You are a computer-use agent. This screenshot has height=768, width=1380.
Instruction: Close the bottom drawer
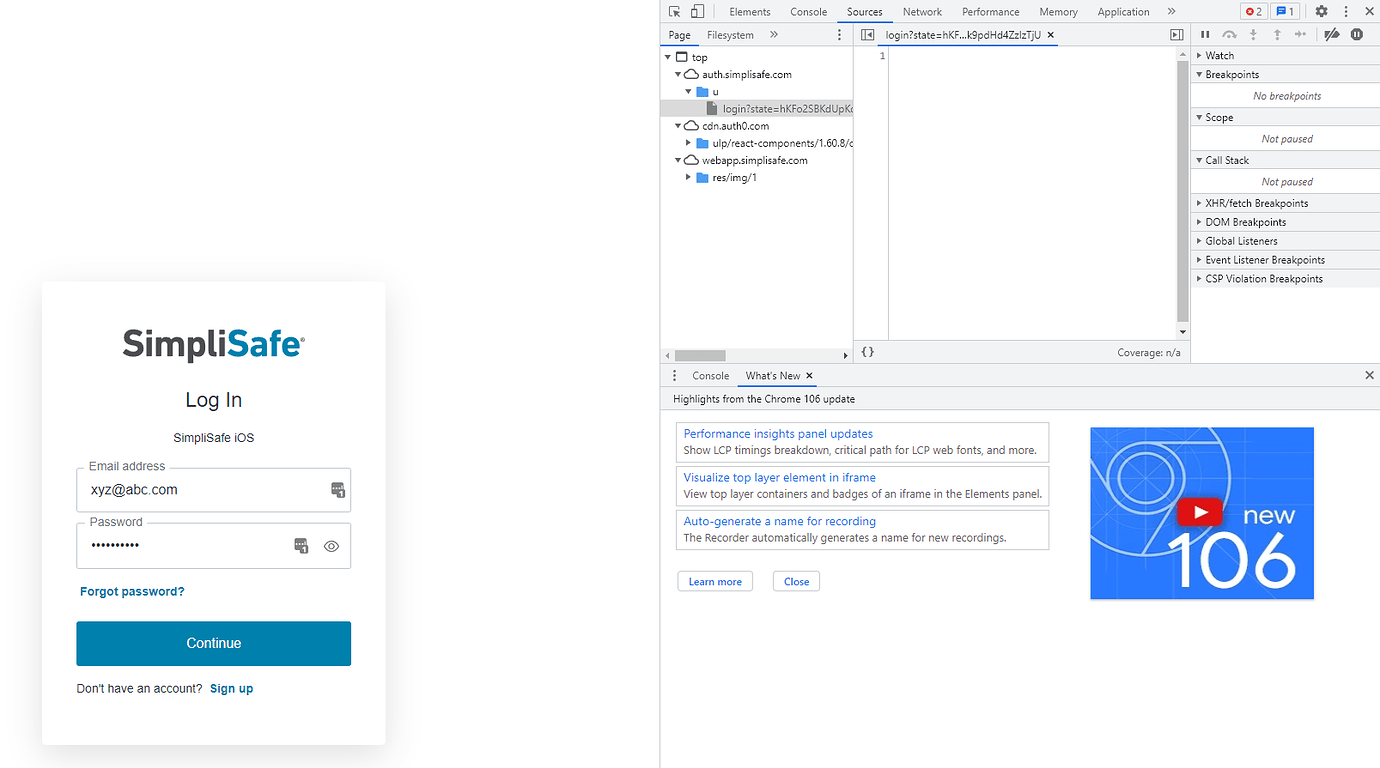1369,375
